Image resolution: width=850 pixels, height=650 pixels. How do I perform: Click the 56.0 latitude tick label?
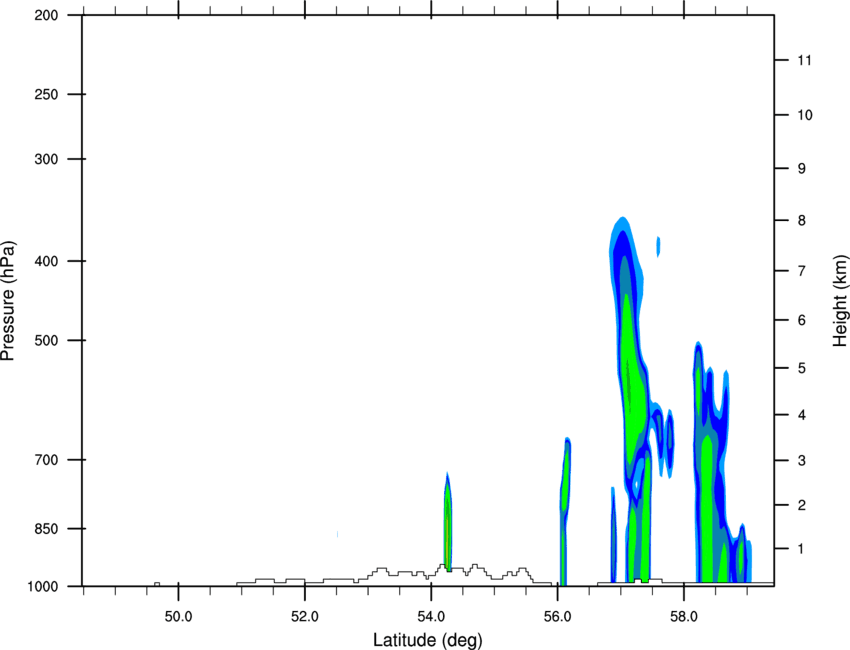point(557,617)
